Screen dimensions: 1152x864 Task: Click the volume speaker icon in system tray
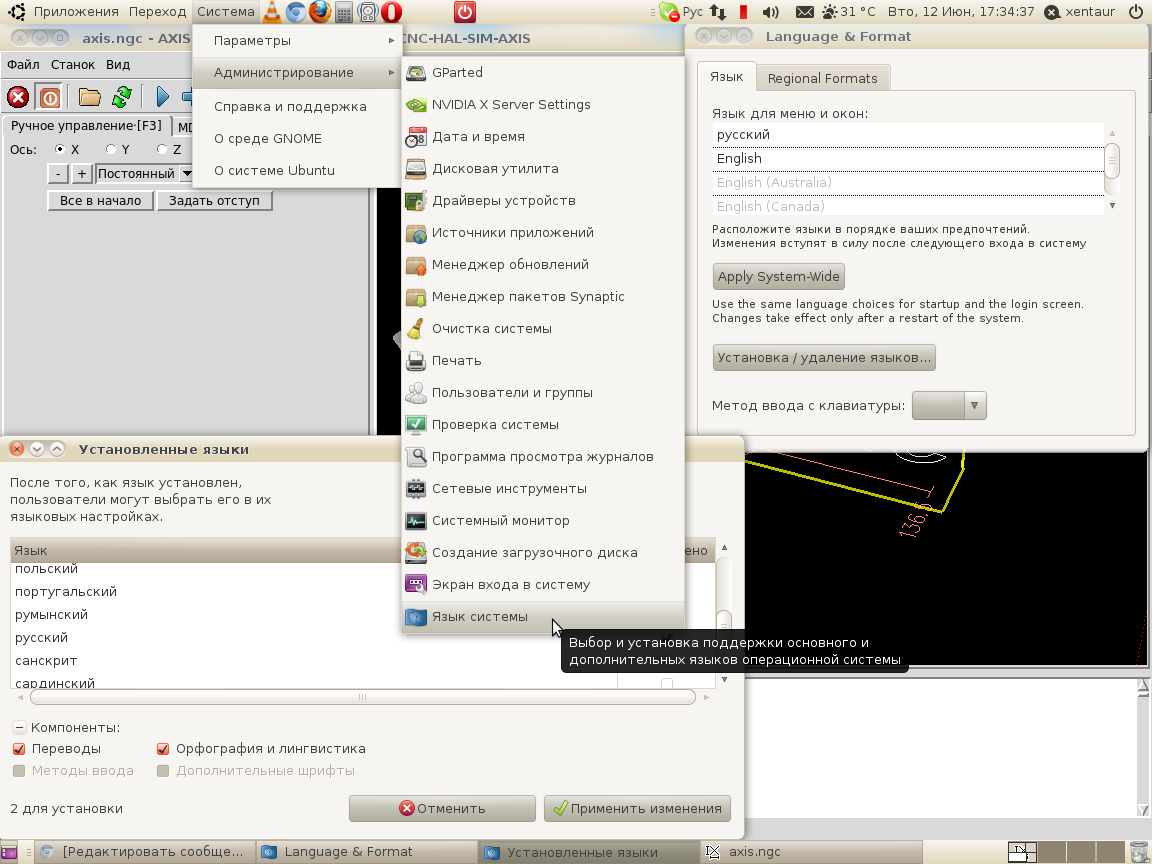(771, 12)
